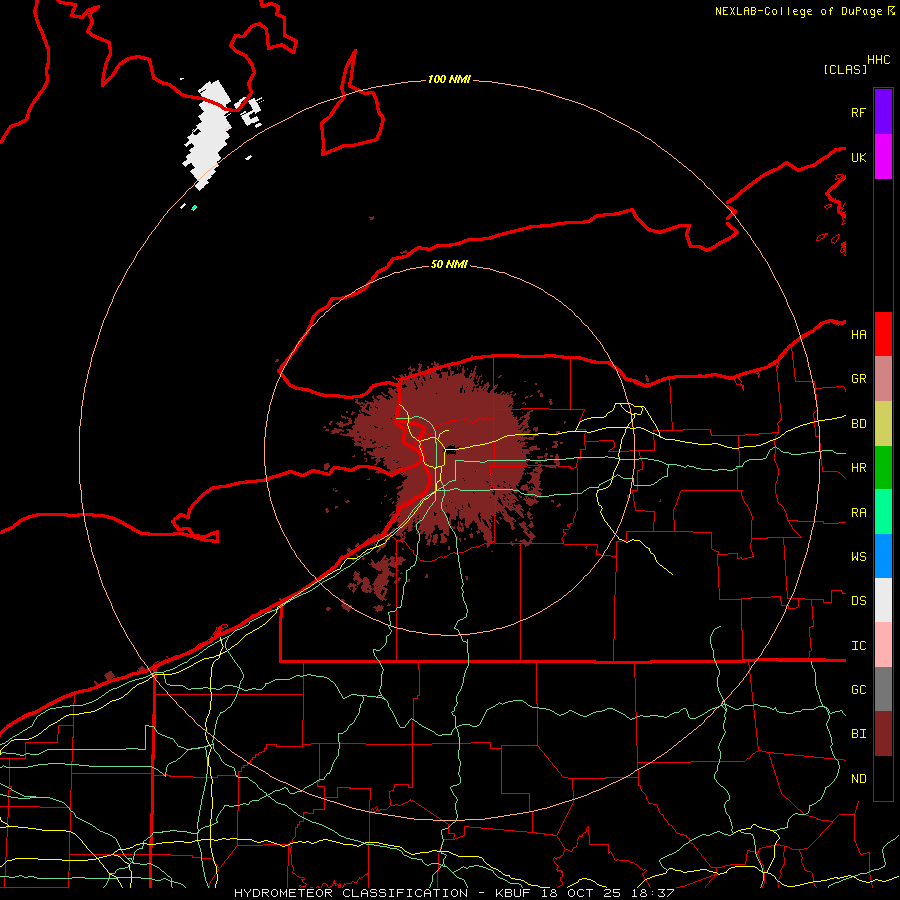Click the NEXLAB-College of DuPage credit text

[x=799, y=11]
